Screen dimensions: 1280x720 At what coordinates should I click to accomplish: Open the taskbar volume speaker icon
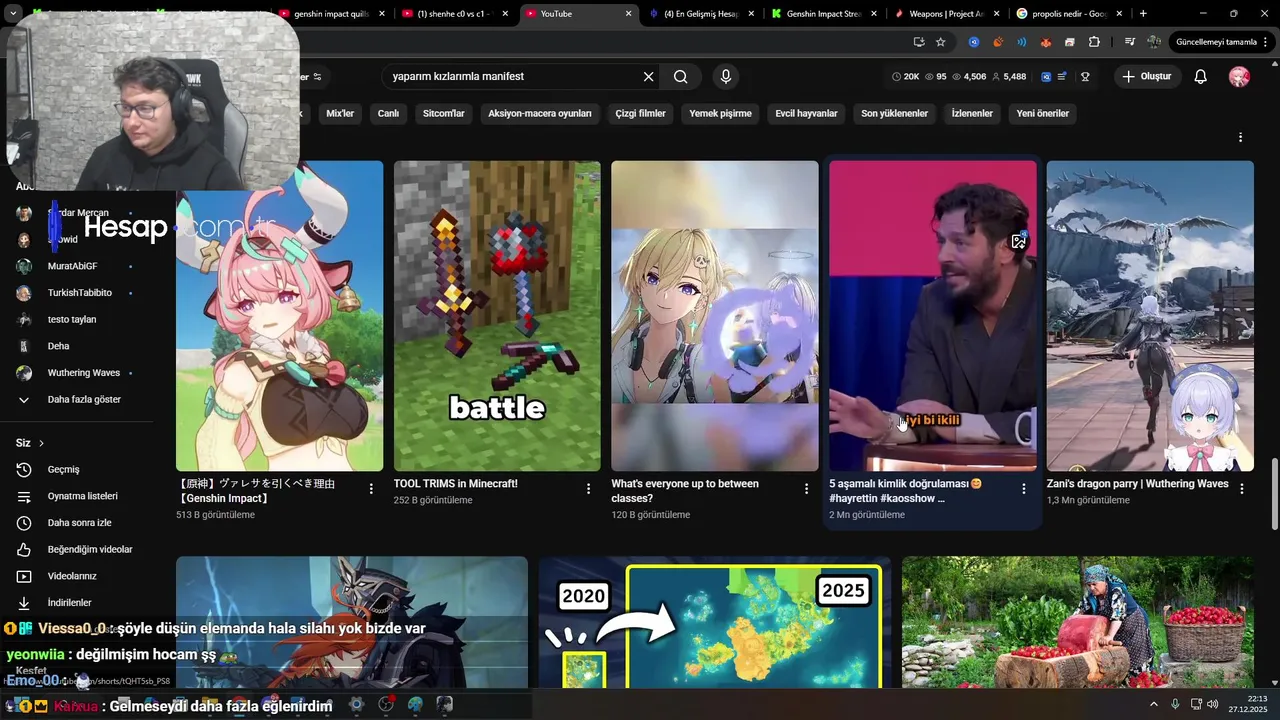(x=1212, y=704)
